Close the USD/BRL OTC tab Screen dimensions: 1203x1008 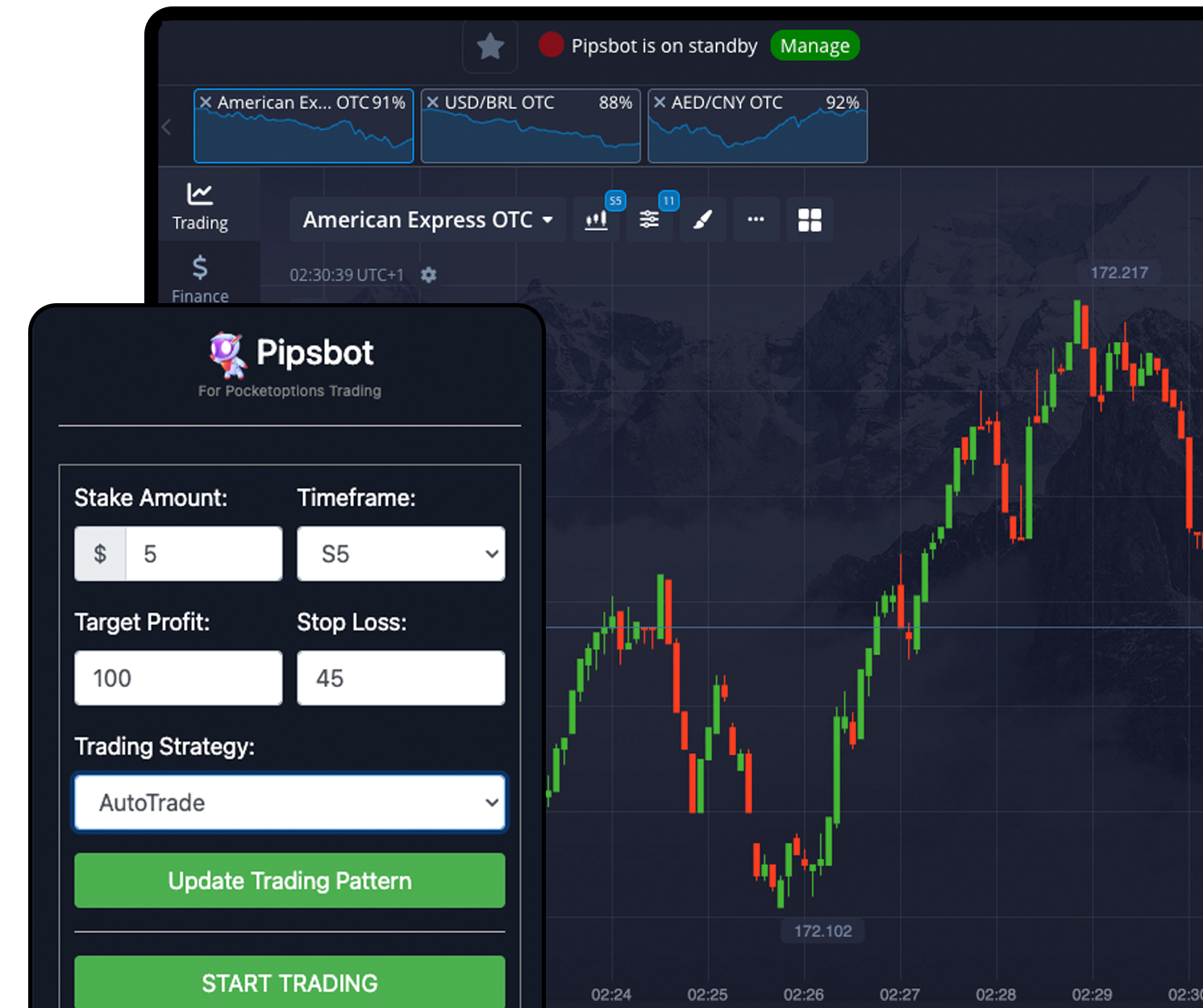[433, 102]
